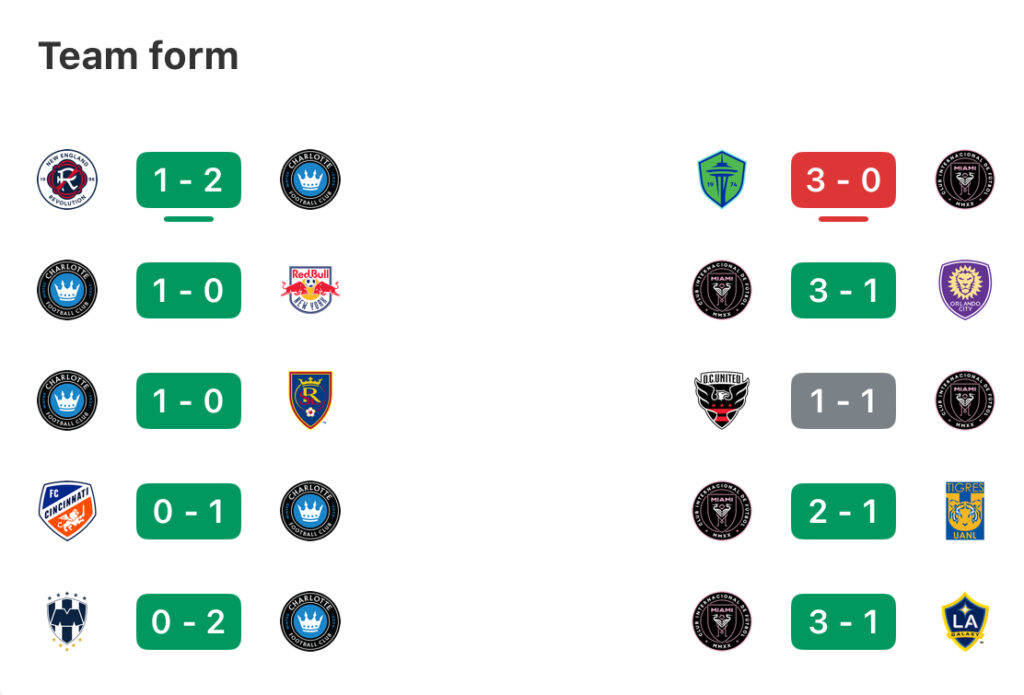The height and width of the screenshot is (695, 1024).
Task: Click the Charlotte FC crest beside Red Bulls match
Action: pos(67,290)
